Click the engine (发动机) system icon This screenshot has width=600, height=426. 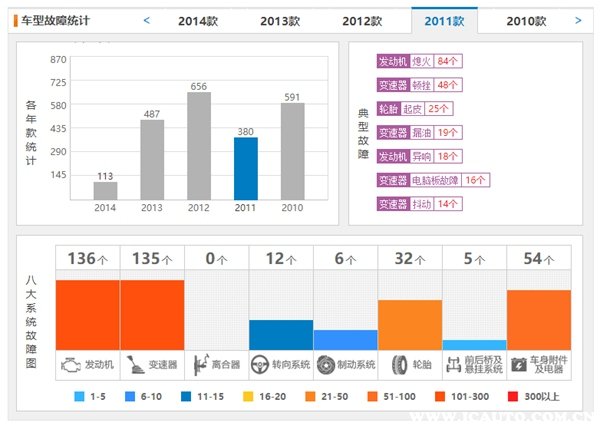(71, 365)
